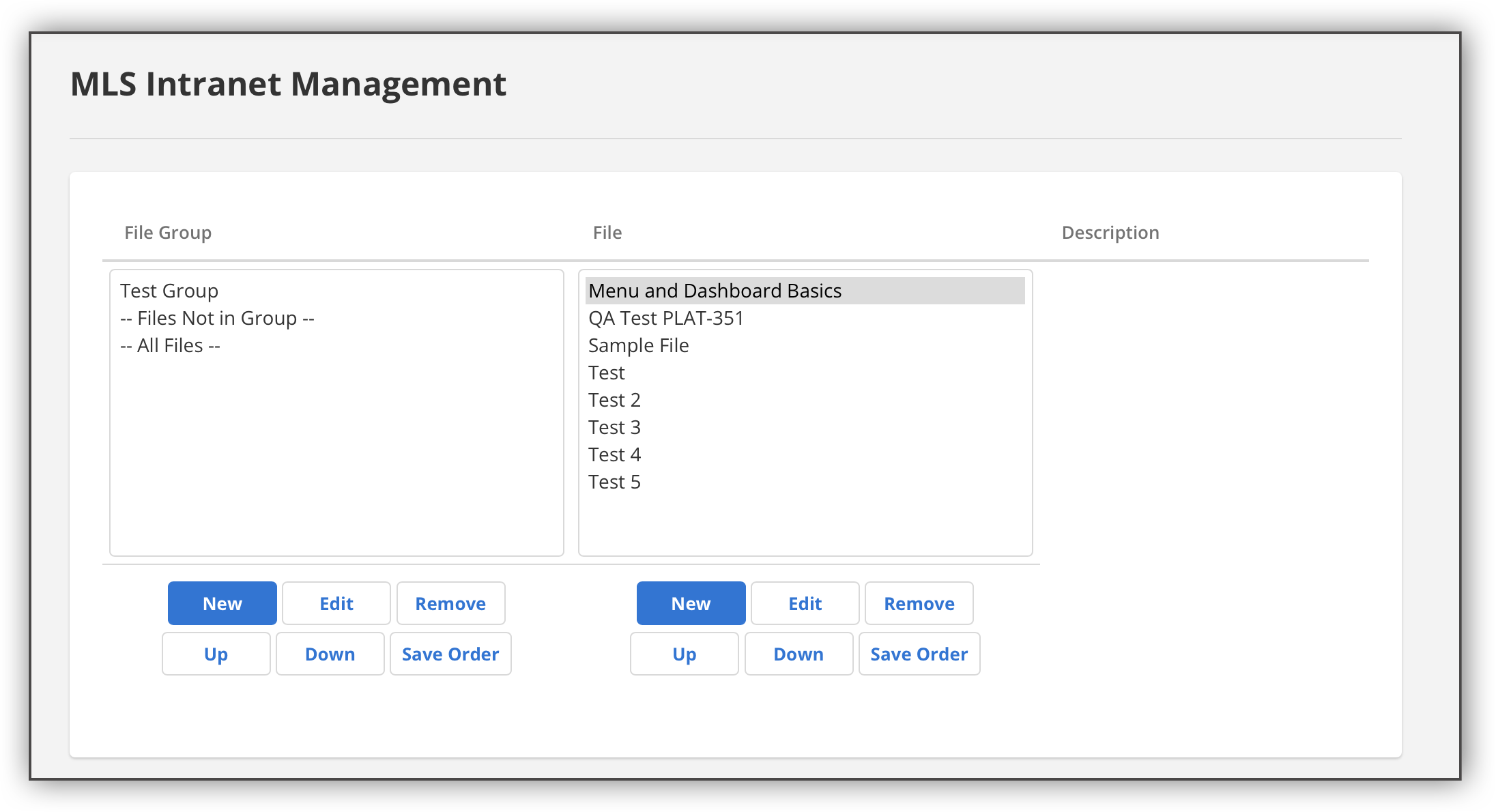
Task: Click Edit button under File list
Action: tap(805, 603)
